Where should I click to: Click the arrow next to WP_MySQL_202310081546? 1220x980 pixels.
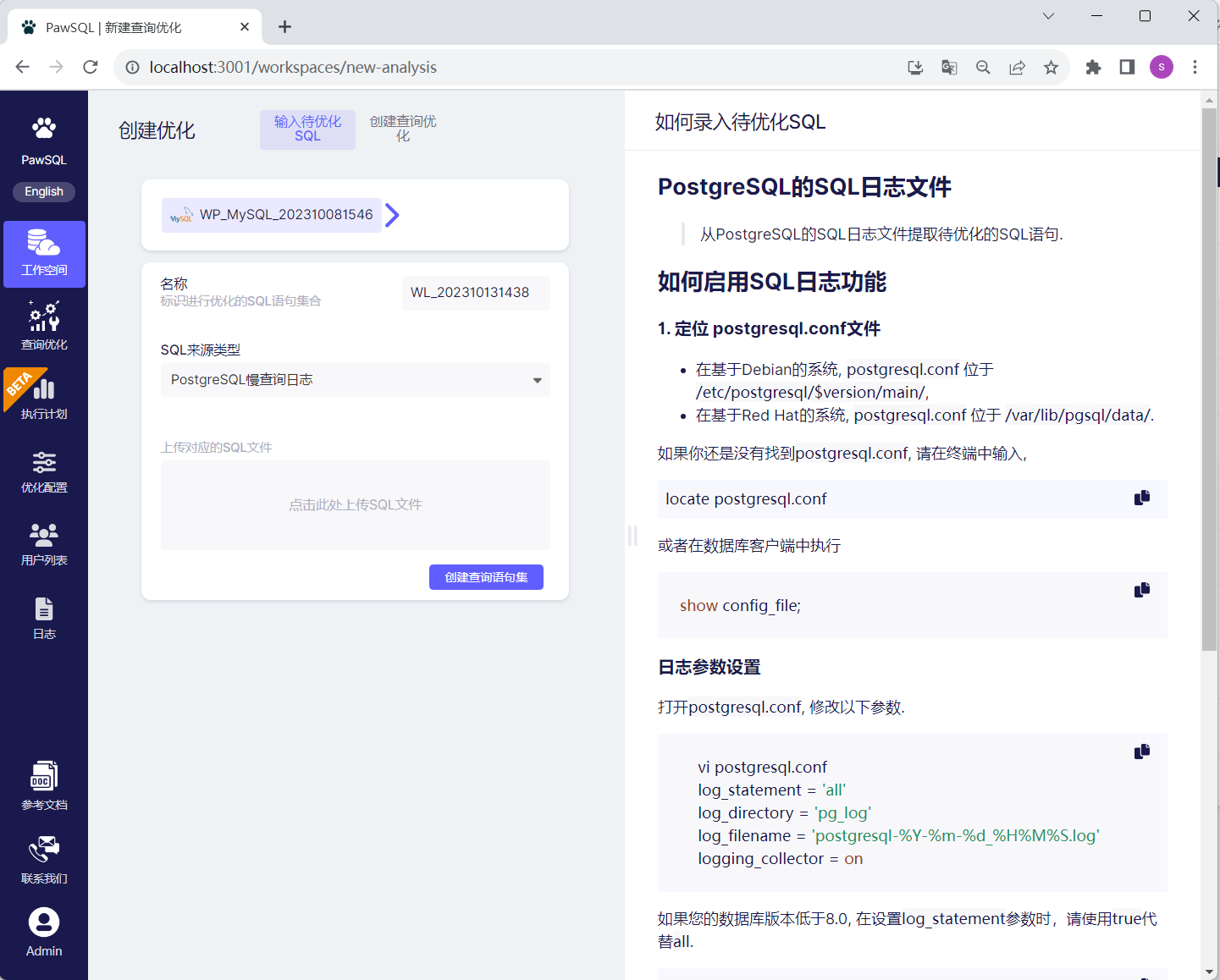[x=392, y=215]
